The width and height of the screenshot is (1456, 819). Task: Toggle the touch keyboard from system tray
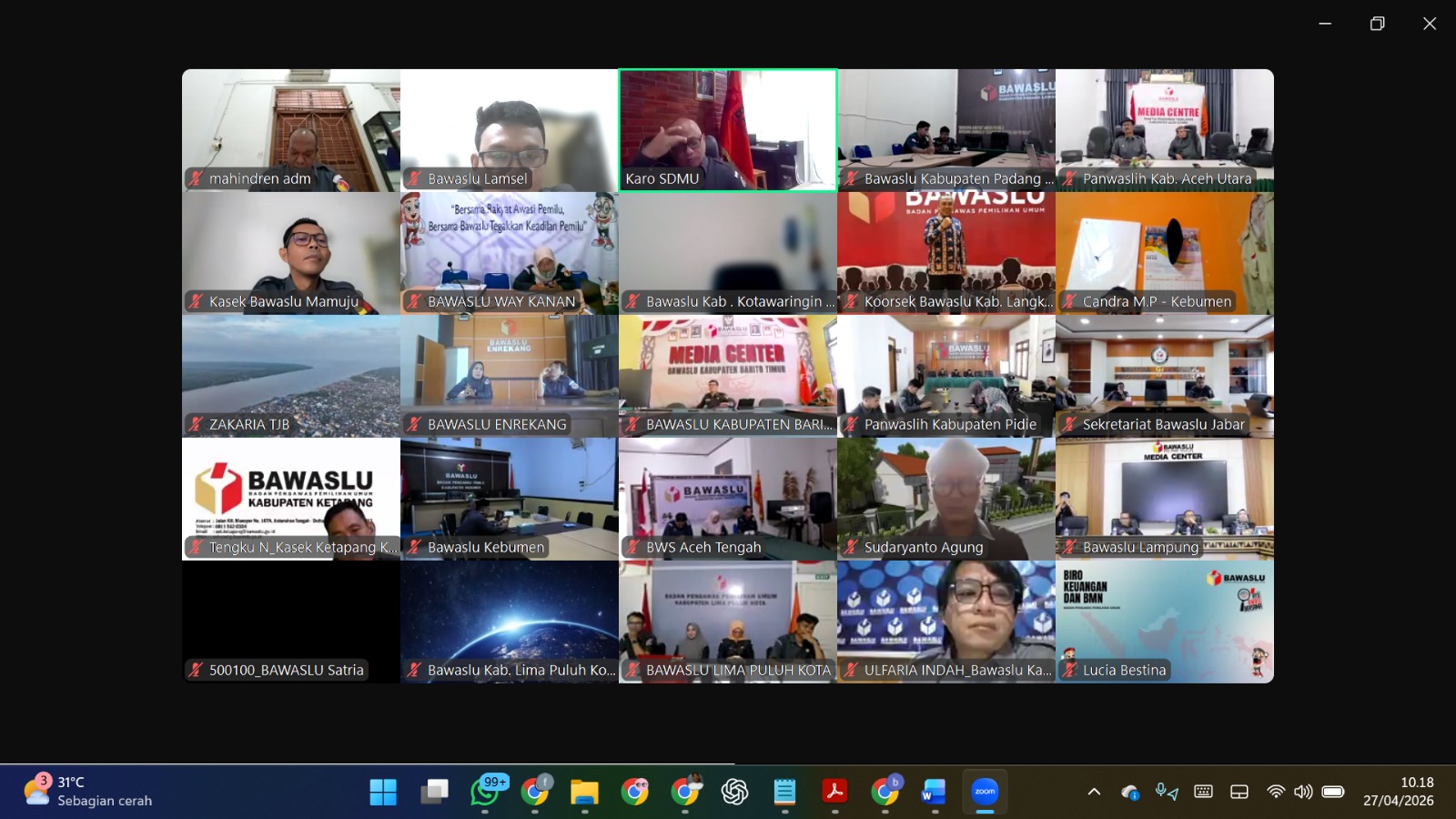[1203, 792]
